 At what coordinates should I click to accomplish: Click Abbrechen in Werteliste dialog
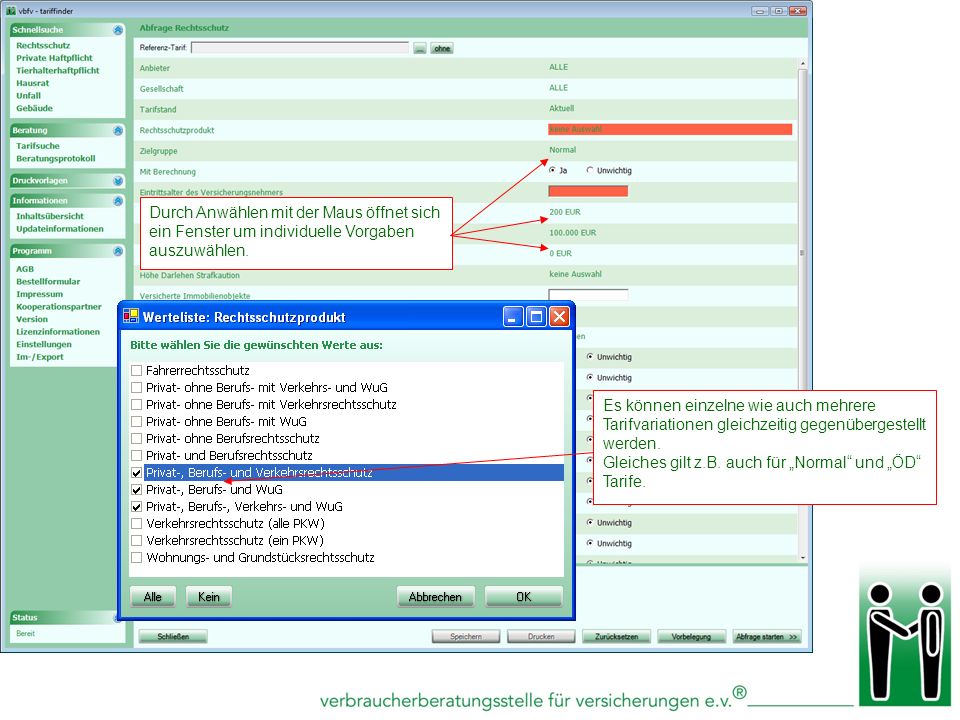coord(435,597)
